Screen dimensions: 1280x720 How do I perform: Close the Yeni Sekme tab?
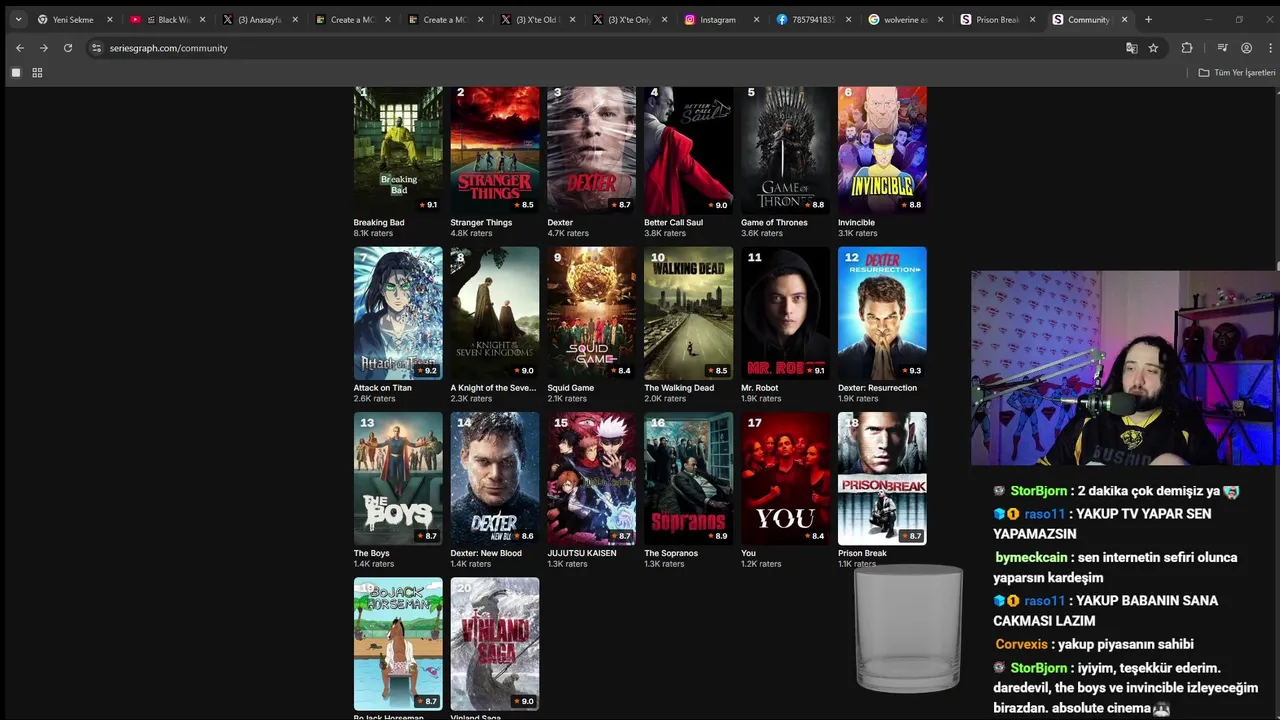110,19
